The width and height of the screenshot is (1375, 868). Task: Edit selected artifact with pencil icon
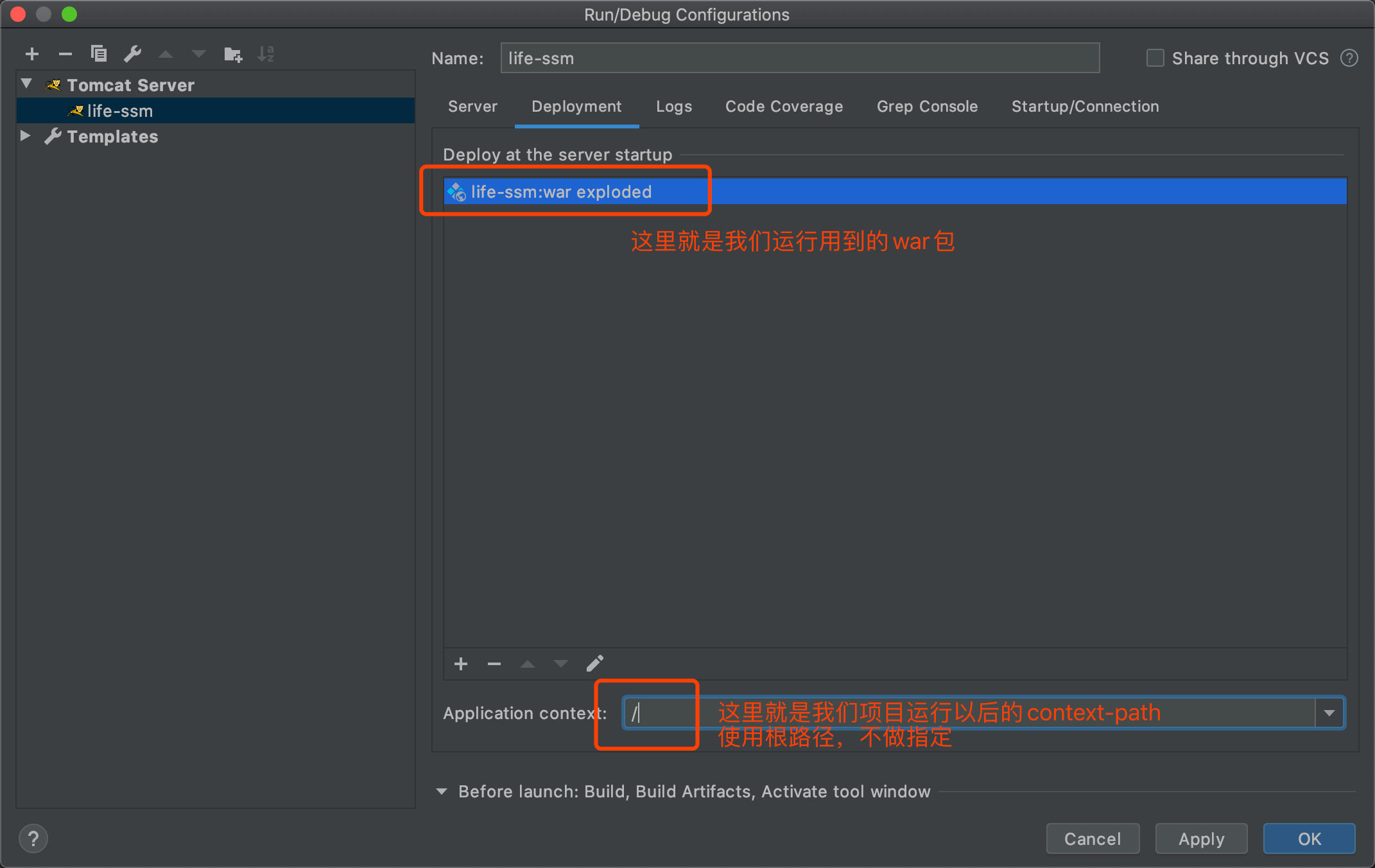click(x=594, y=664)
